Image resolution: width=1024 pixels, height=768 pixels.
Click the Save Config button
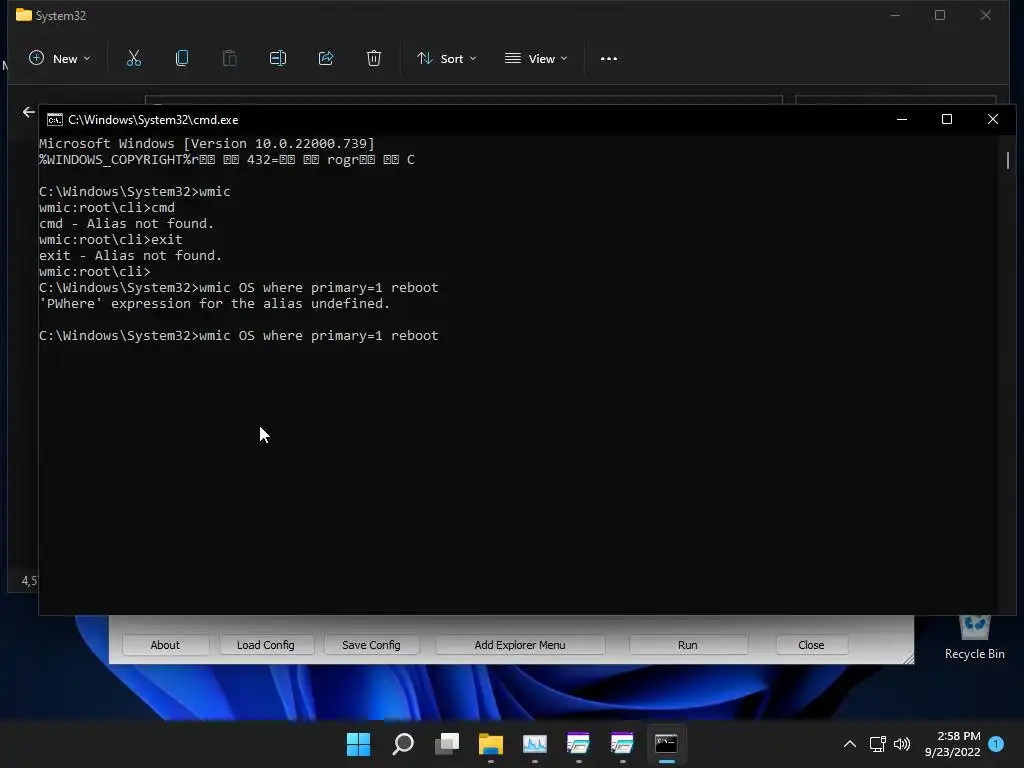click(x=371, y=645)
